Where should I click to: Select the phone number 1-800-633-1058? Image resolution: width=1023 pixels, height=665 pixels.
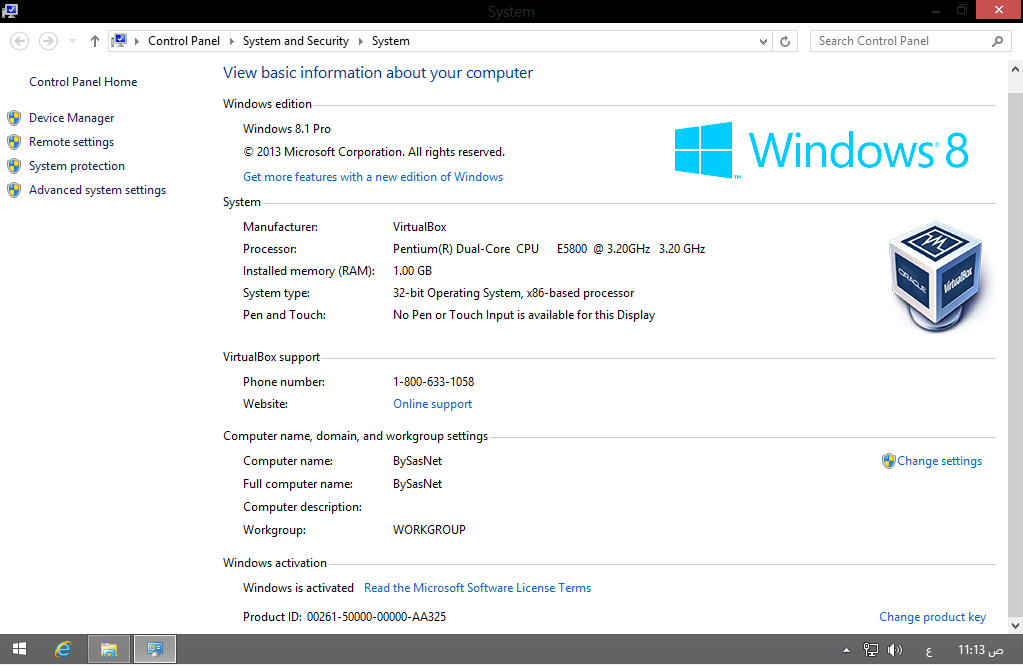(433, 382)
